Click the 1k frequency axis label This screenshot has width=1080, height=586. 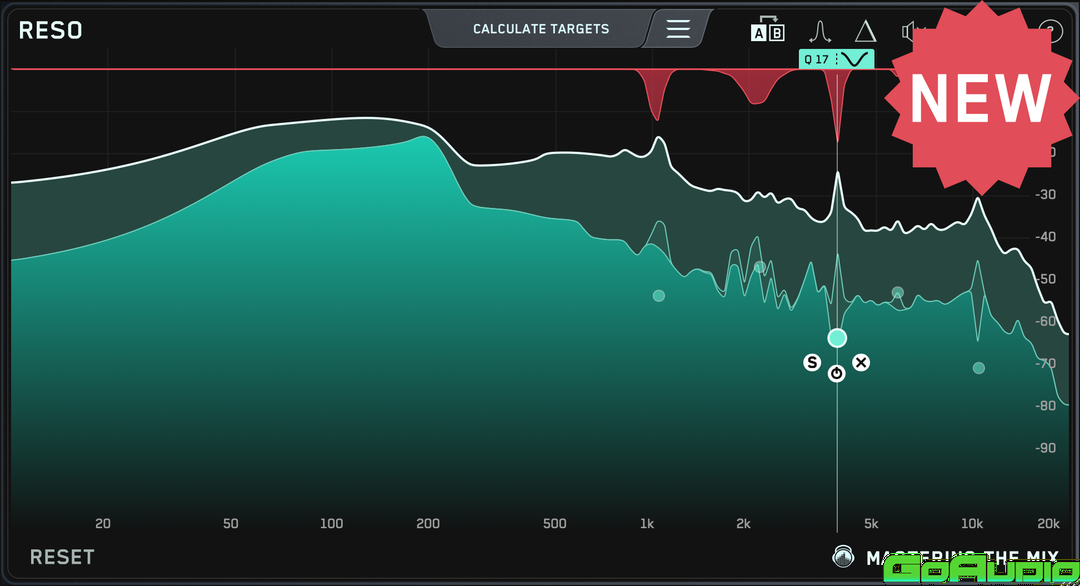647,524
